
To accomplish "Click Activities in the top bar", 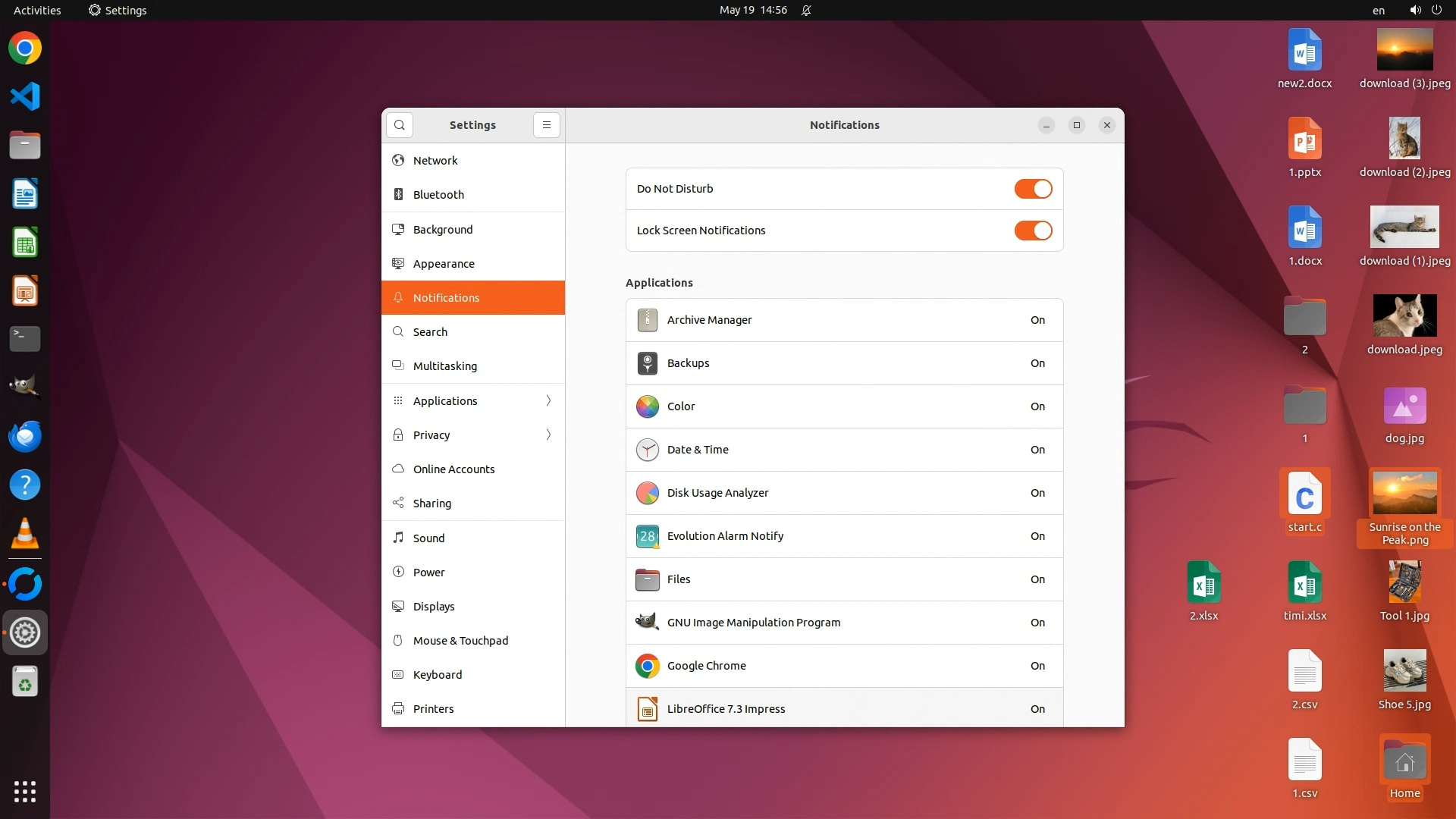I will click(x=37, y=11).
